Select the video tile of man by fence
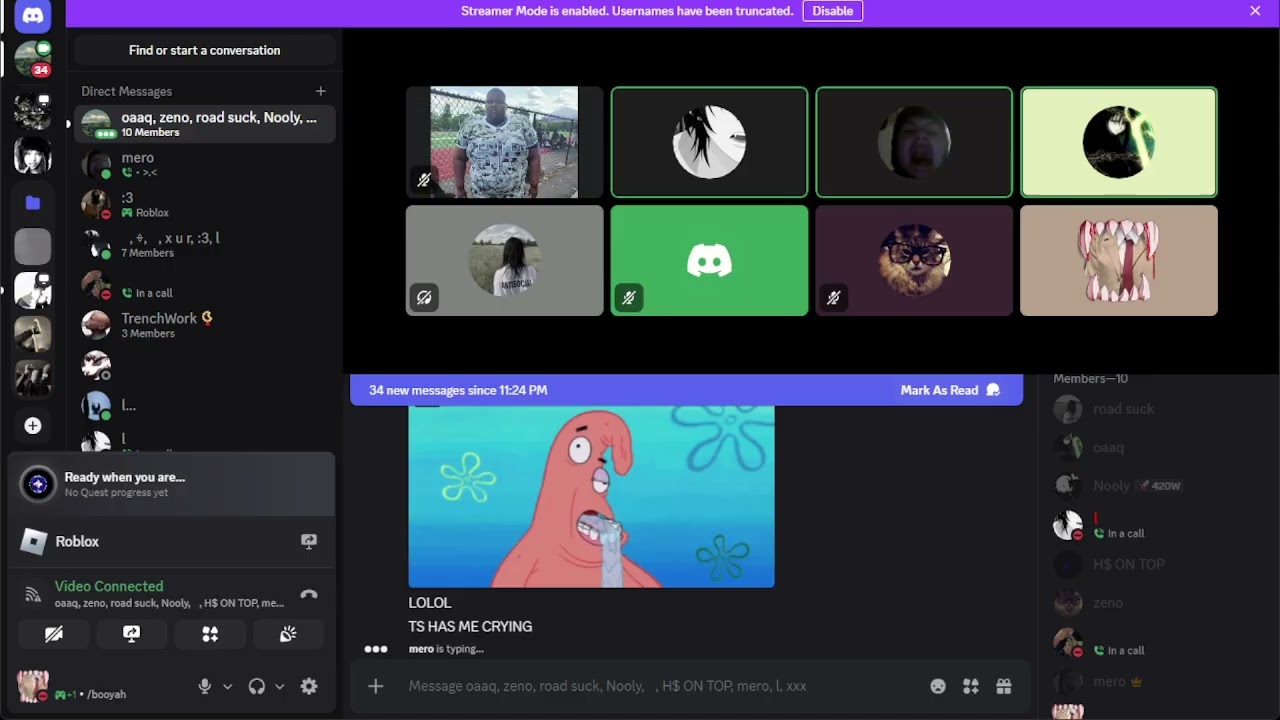 coord(504,142)
